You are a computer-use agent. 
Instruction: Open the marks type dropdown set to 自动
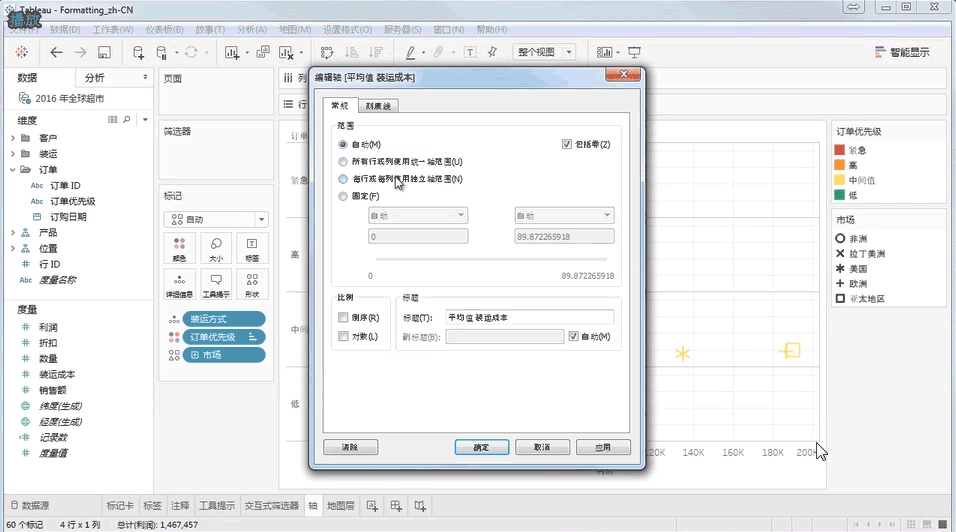(216, 219)
